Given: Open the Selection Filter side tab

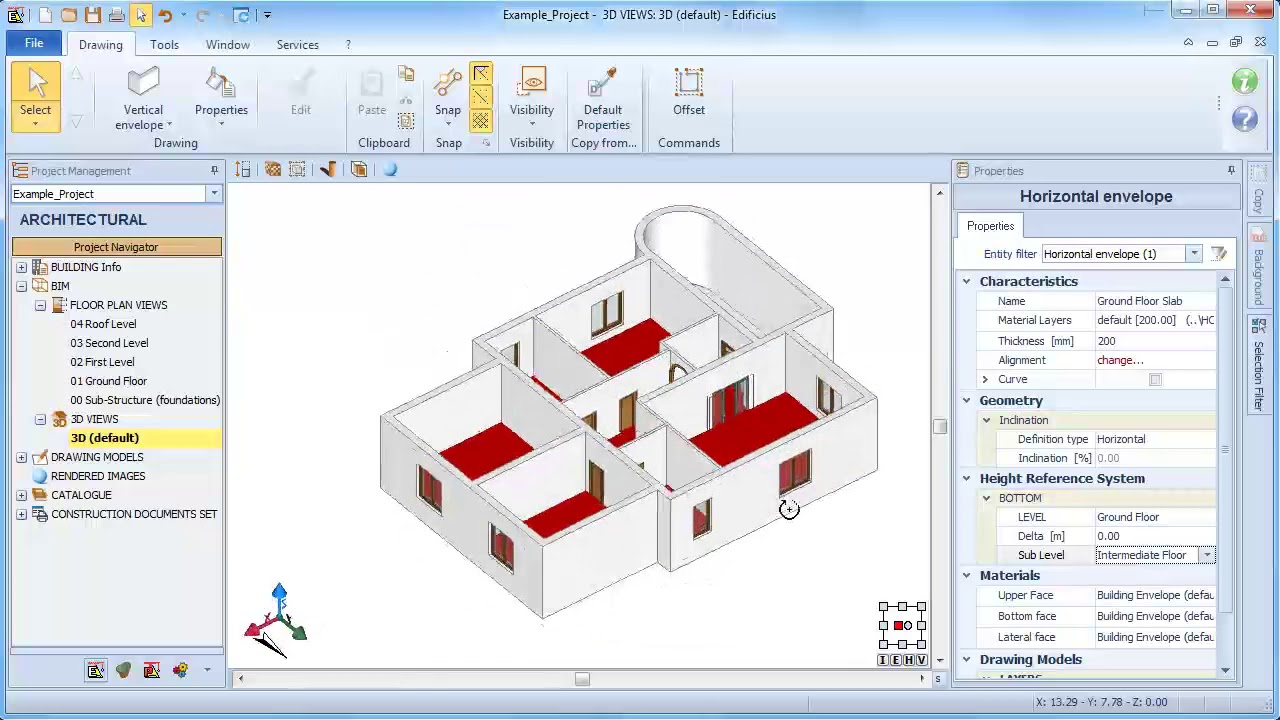Looking at the screenshot, I should 1258,365.
